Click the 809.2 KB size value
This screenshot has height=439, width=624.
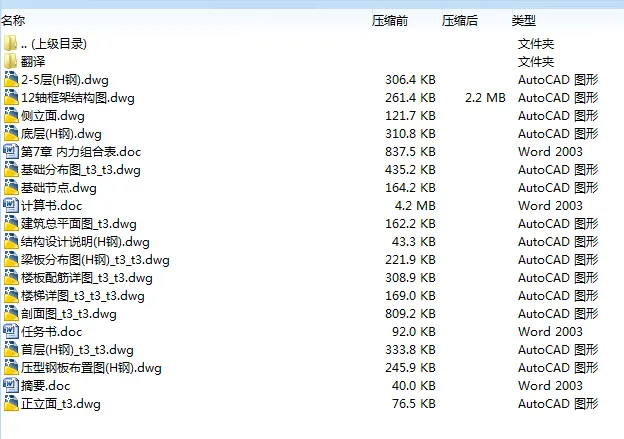[x=410, y=314]
